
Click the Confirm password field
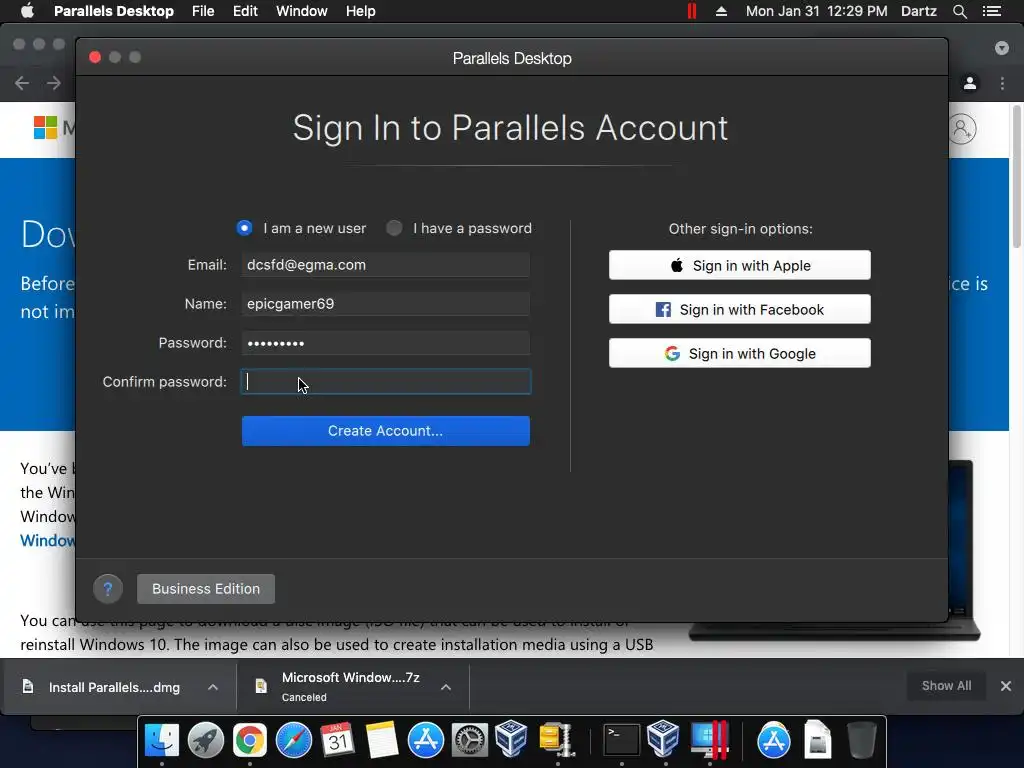click(x=386, y=381)
